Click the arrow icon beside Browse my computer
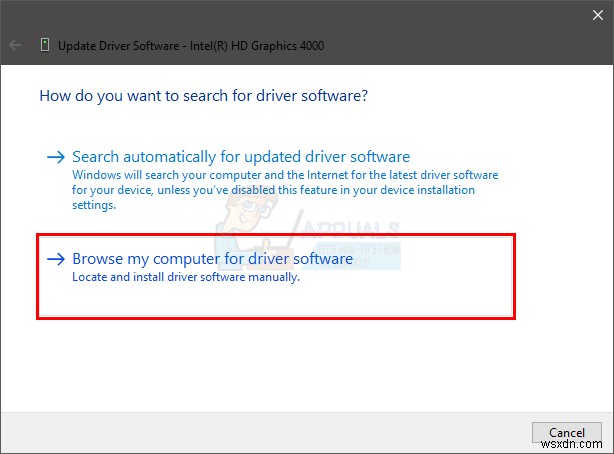The image size is (614, 454). [x=56, y=259]
